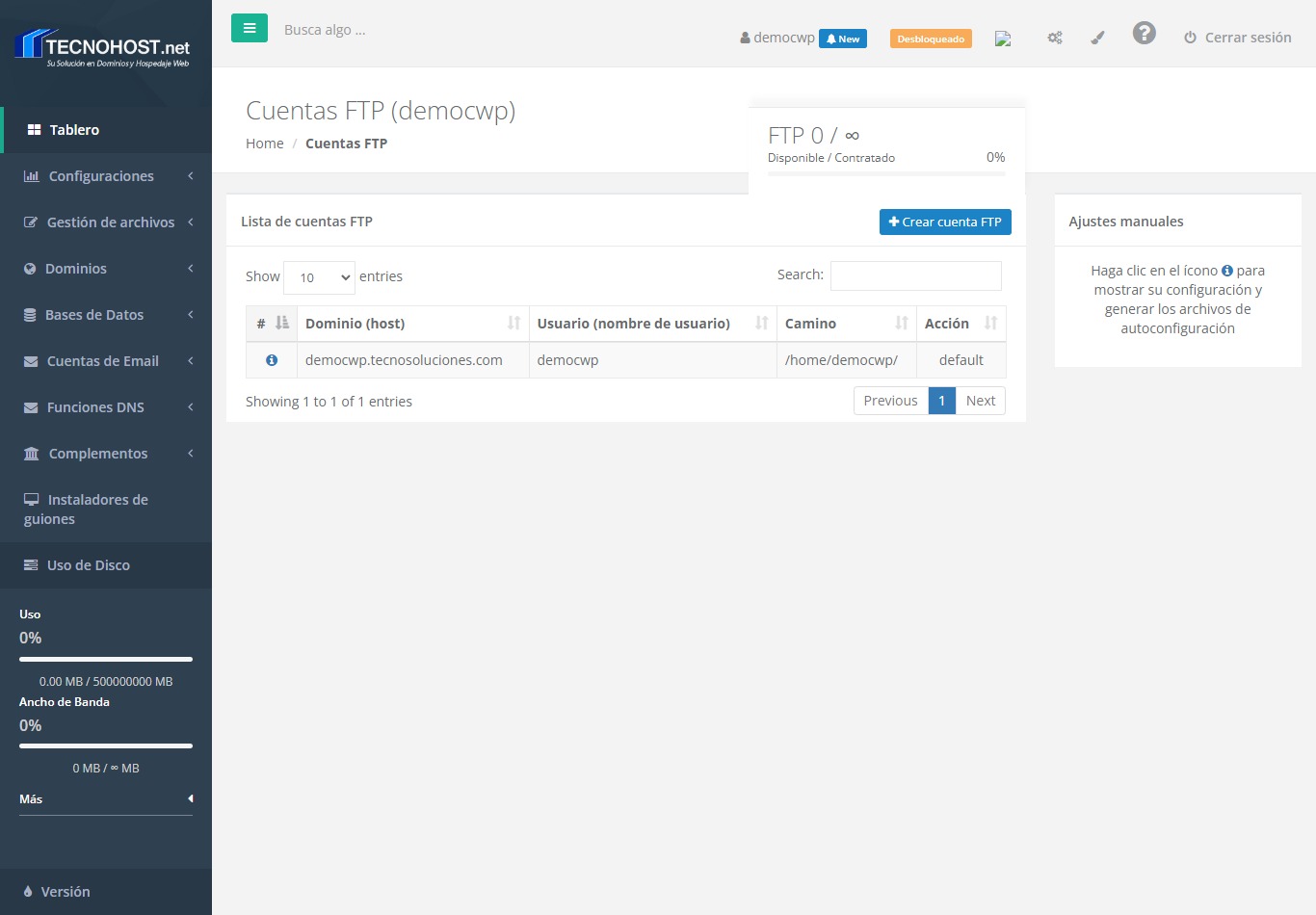Go to Next page in pagination
Image resolution: width=1316 pixels, height=915 pixels.
pos(980,401)
